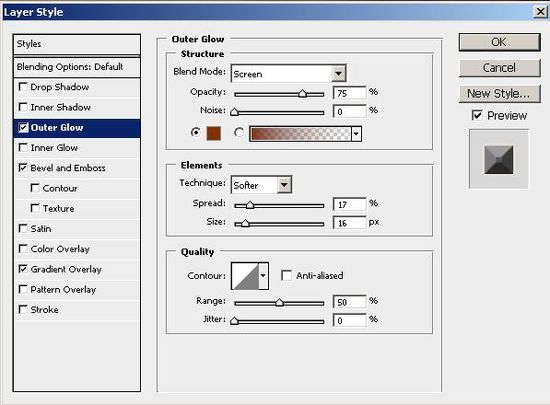Screen dimensions: 550x405
Task: Enable the Contour sub-option checkbox
Action: [35, 188]
